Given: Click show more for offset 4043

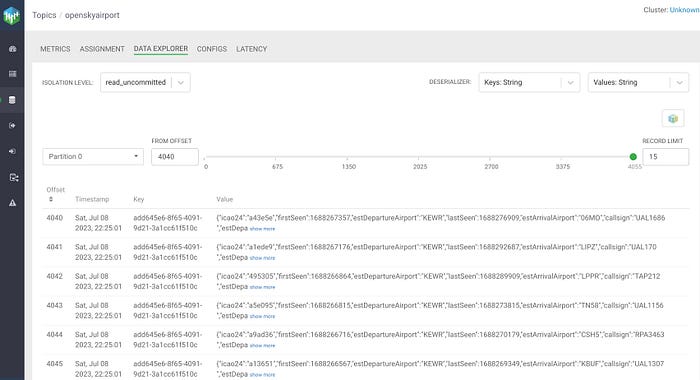Looking at the screenshot, I should pyautogui.click(x=262, y=316).
